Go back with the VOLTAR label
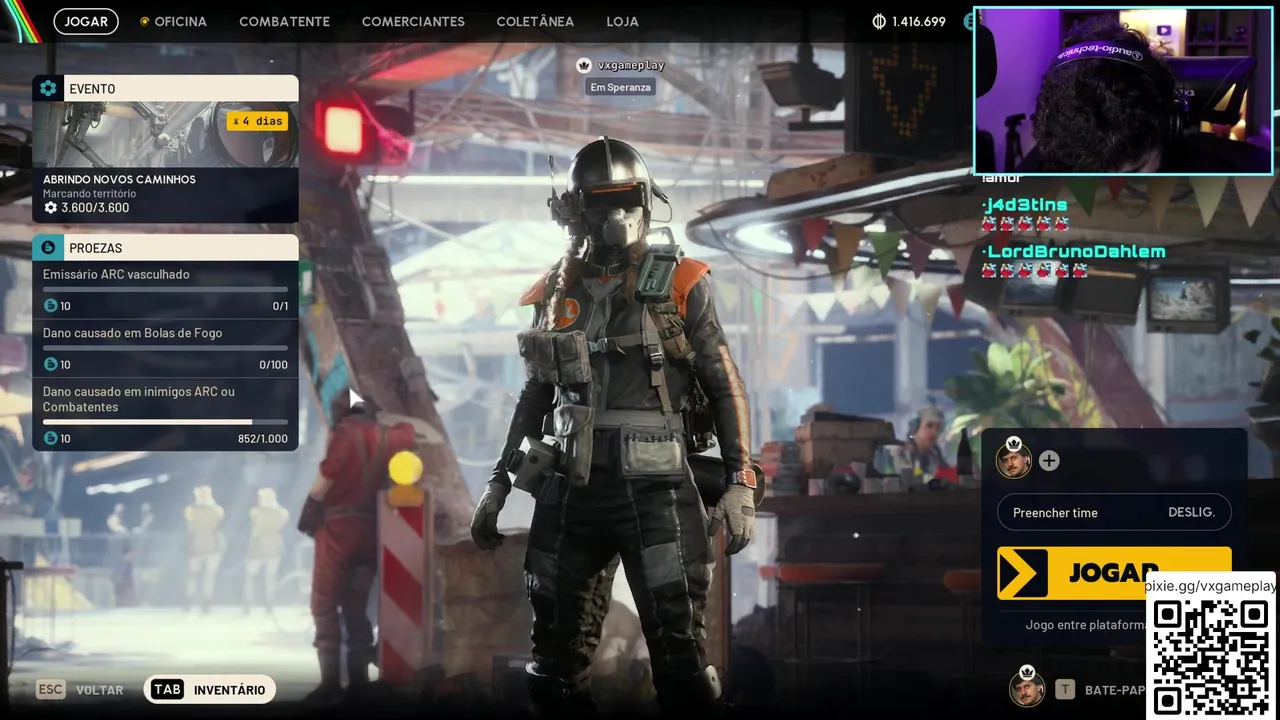The image size is (1280, 720). pos(100,690)
